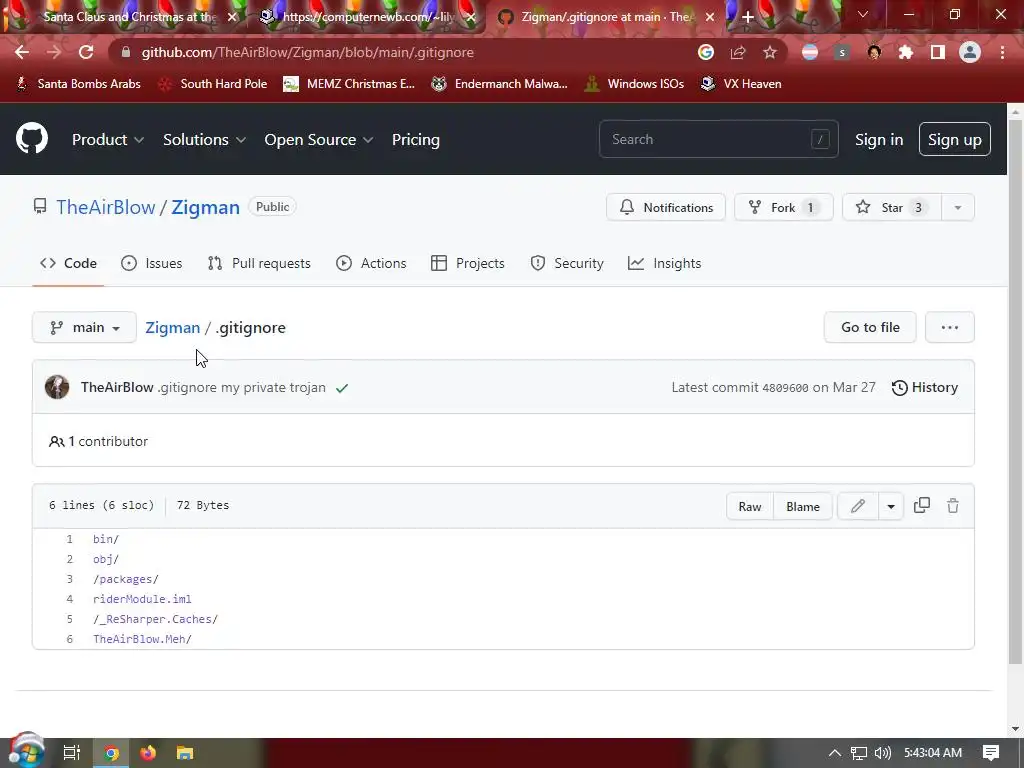Image resolution: width=1024 pixels, height=768 pixels.
Task: Open the Projects tab
Action: click(468, 263)
